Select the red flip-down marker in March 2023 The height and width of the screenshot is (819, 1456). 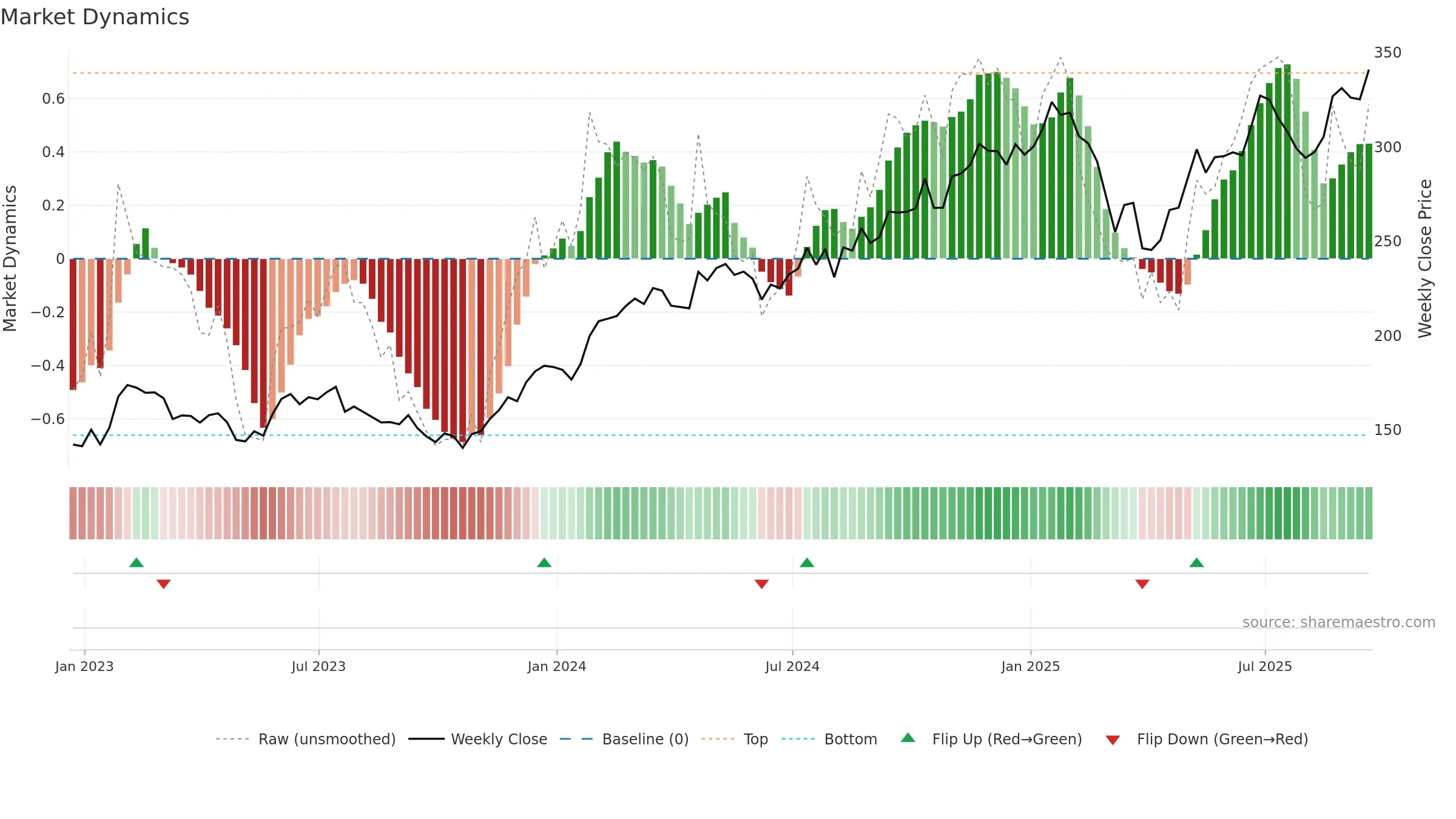click(x=164, y=584)
